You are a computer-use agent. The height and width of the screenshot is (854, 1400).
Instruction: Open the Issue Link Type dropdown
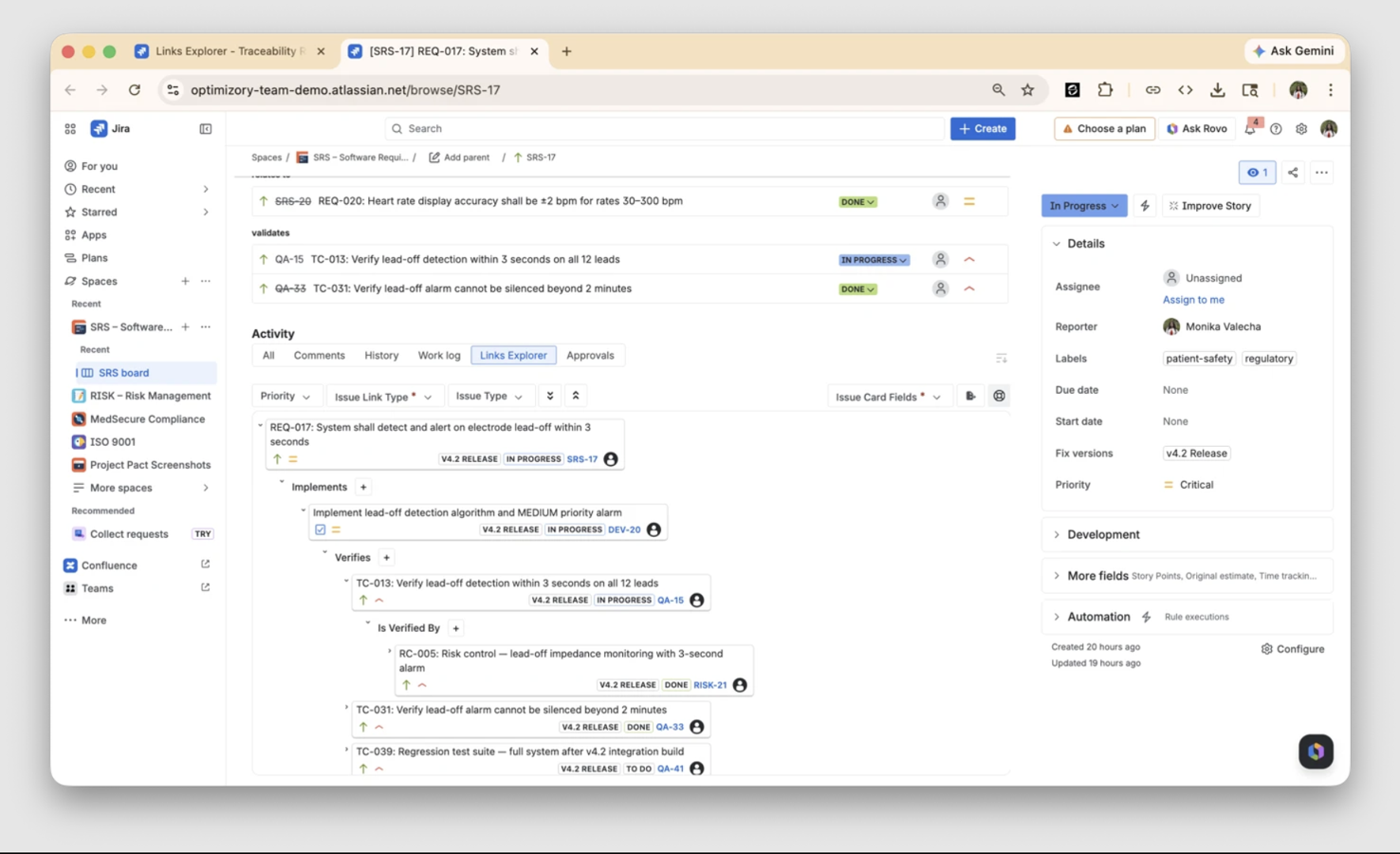point(382,397)
